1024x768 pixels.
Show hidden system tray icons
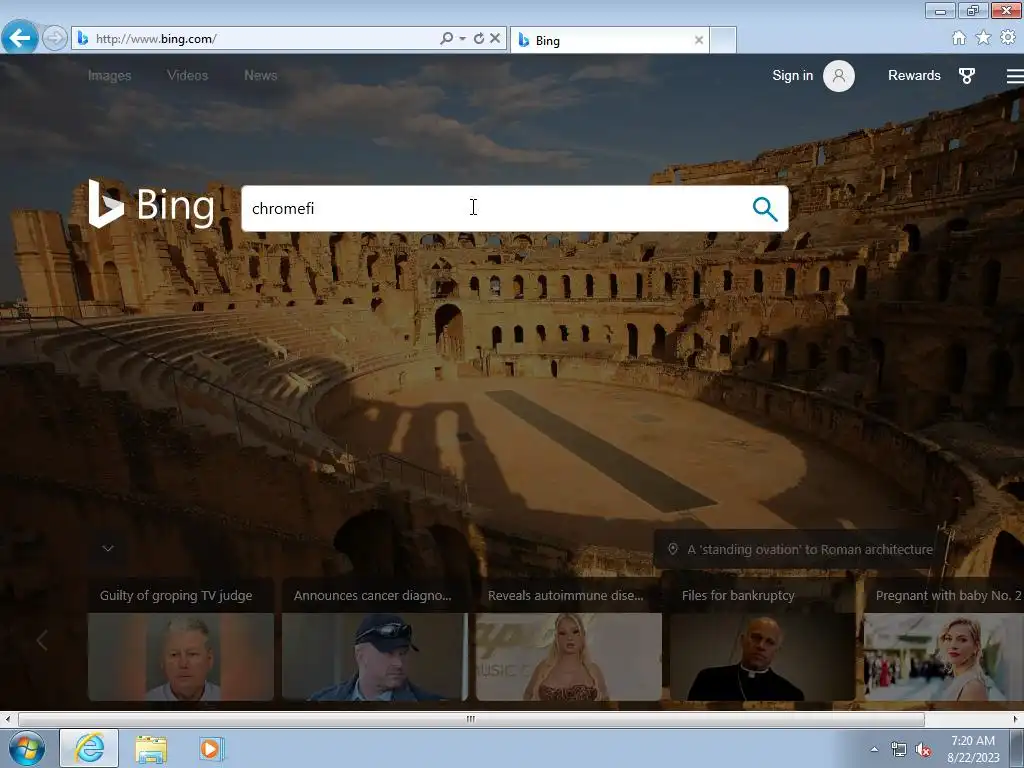pyautogui.click(x=874, y=749)
